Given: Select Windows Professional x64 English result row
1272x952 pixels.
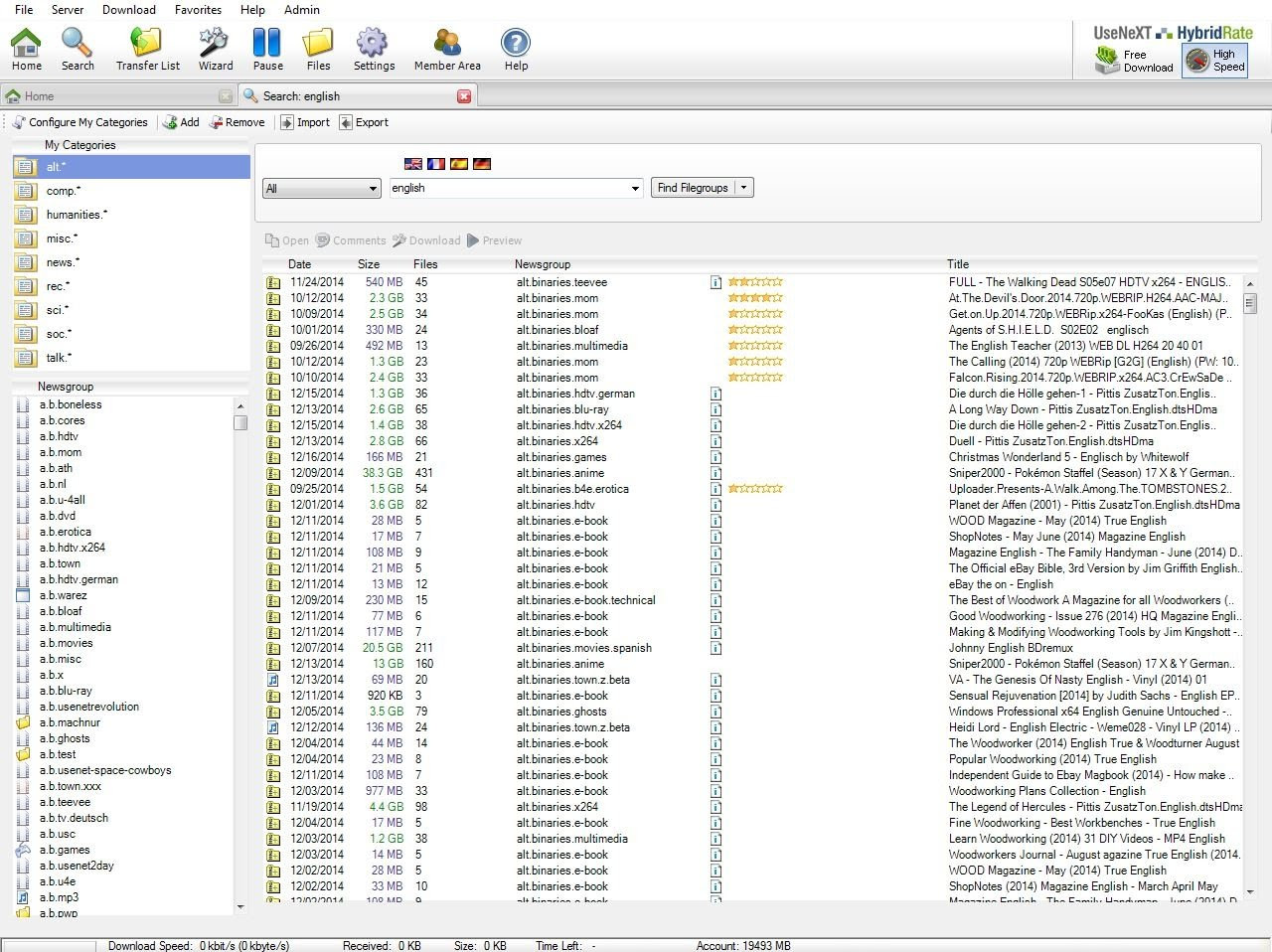Looking at the screenshot, I should coord(753,712).
